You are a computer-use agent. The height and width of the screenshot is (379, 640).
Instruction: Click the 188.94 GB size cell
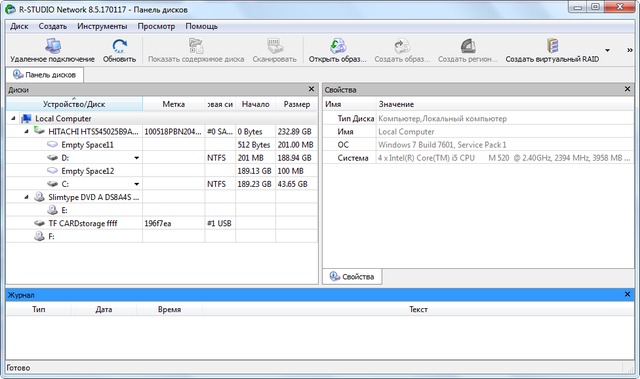coord(295,158)
